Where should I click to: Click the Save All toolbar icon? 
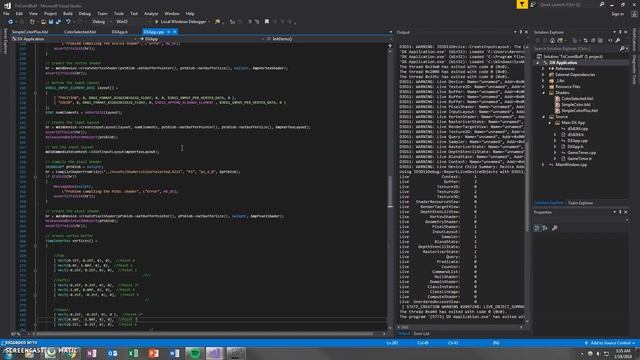pos(58,22)
